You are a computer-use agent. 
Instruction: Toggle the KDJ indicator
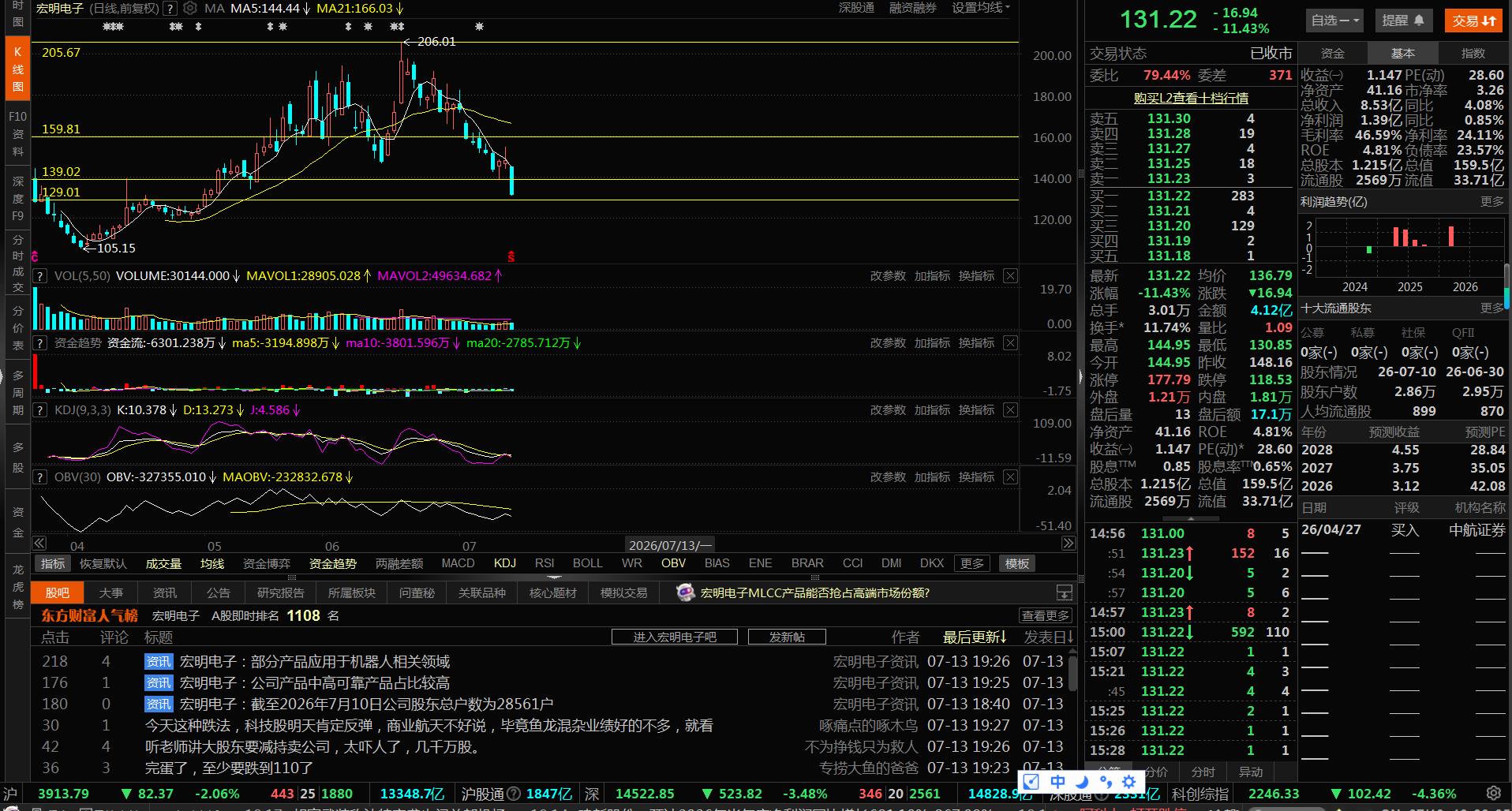(x=505, y=563)
